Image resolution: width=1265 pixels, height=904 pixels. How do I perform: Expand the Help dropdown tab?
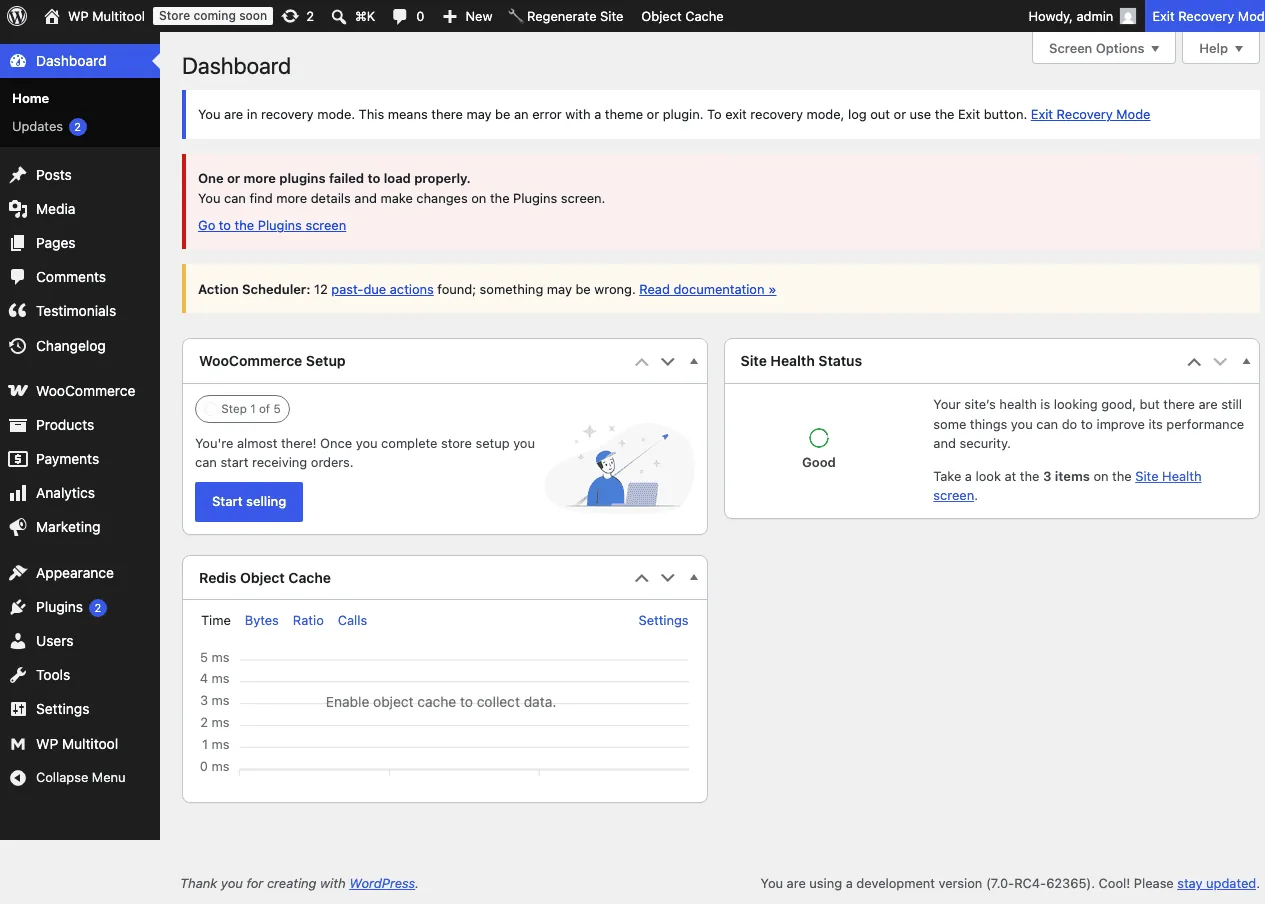point(1221,48)
